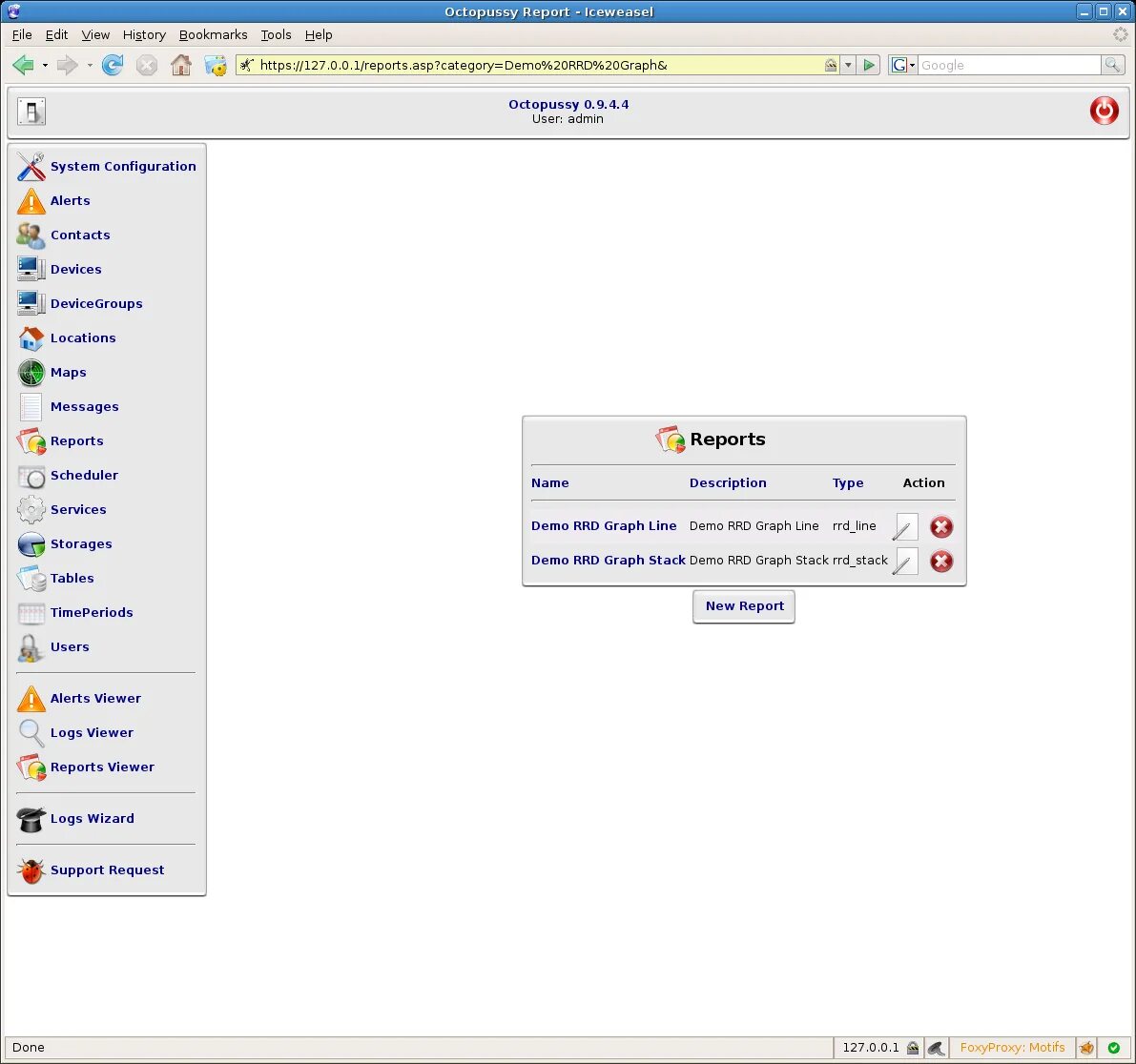The height and width of the screenshot is (1064, 1136).
Task: Click the System Configuration tools icon
Action: click(x=31, y=166)
